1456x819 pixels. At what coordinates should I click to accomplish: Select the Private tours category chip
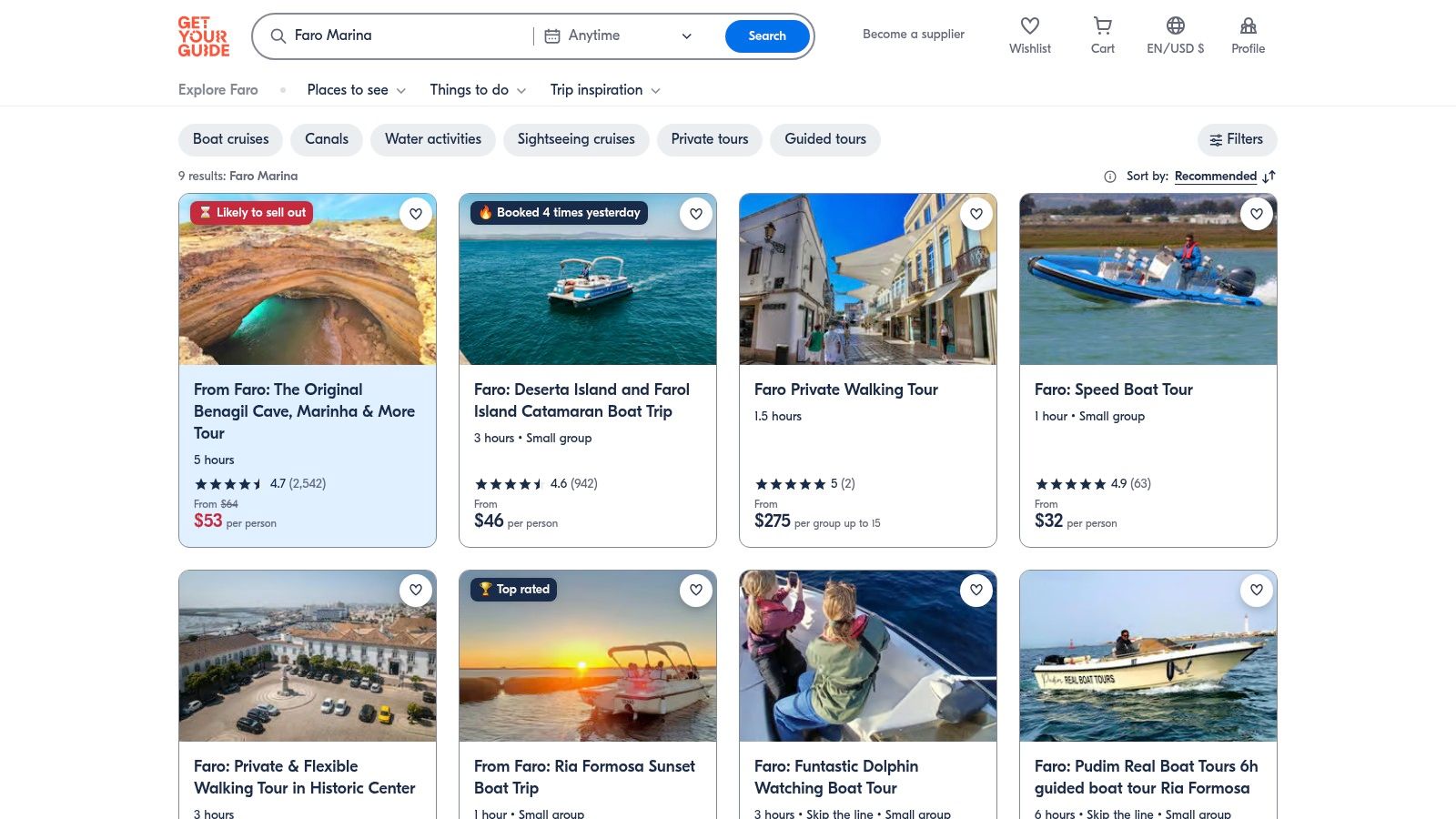710,139
